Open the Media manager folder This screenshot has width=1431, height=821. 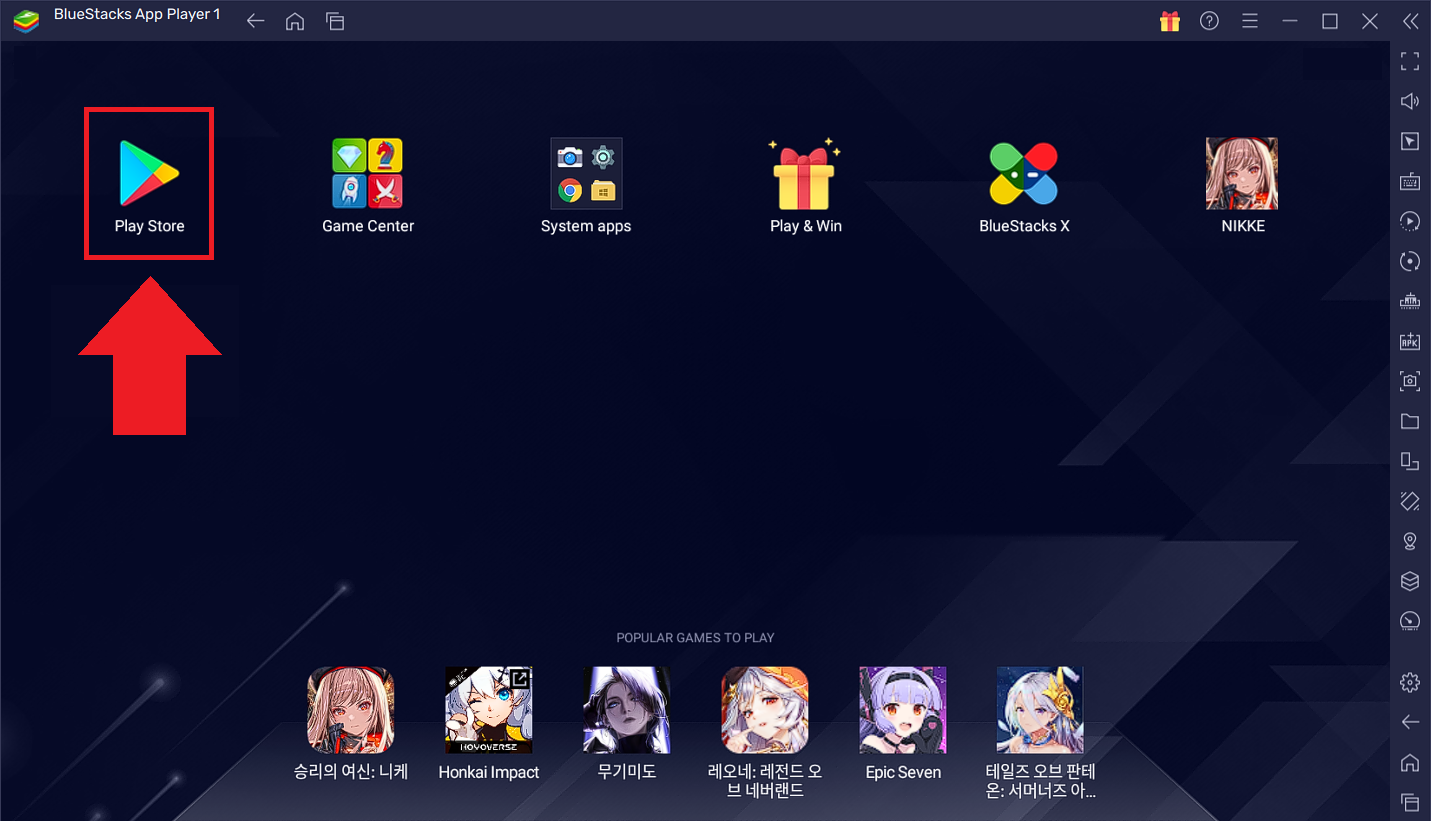[1409, 421]
